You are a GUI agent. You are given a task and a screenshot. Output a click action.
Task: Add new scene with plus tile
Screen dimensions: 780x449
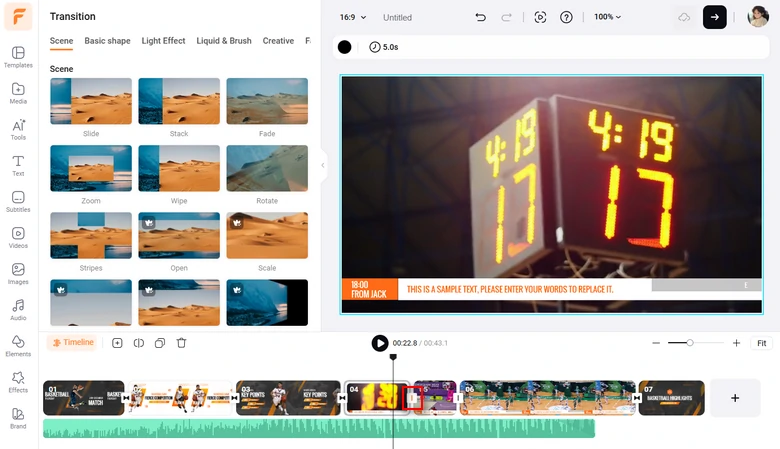pos(735,398)
